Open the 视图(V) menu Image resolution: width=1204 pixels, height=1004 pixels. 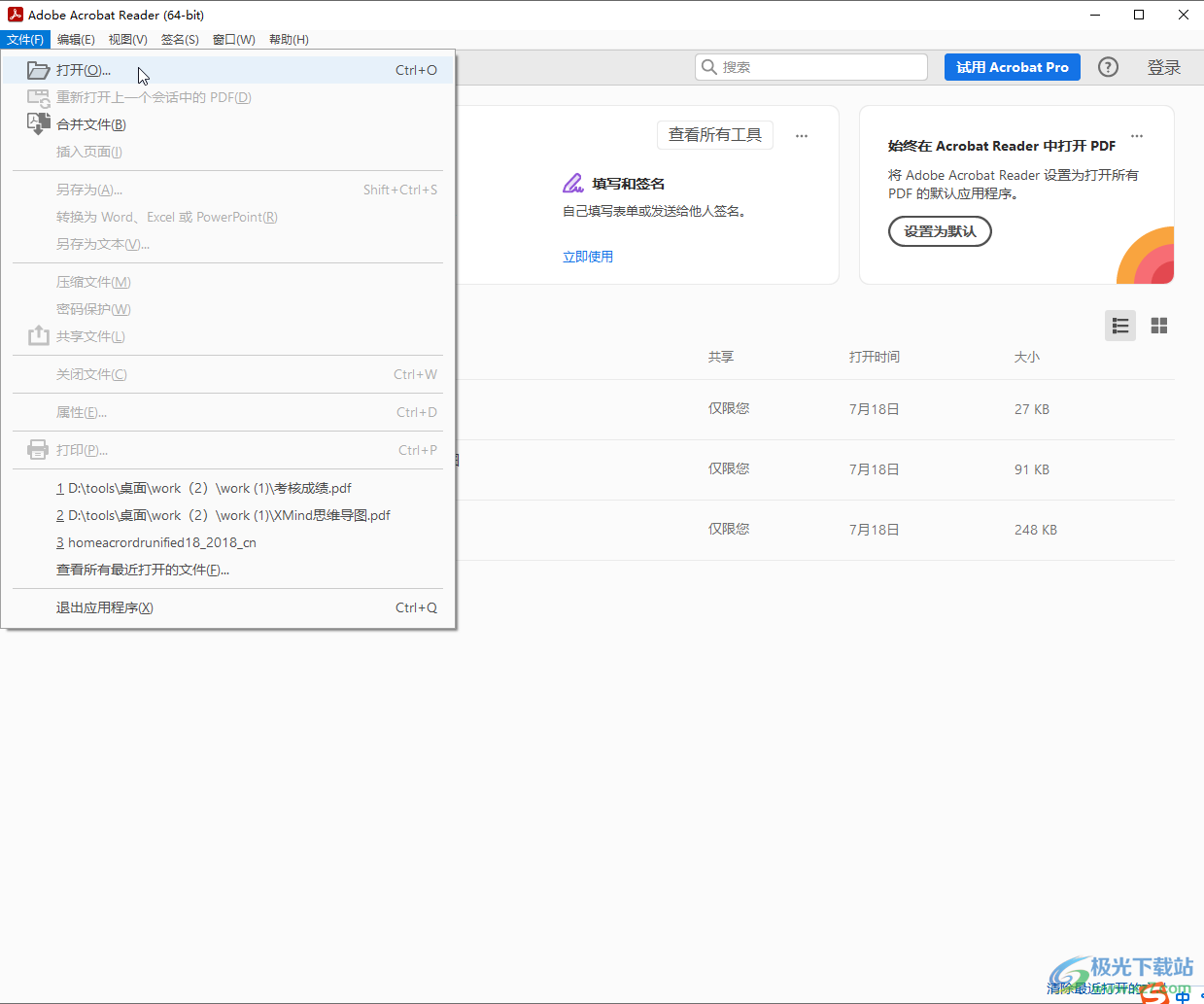[128, 40]
